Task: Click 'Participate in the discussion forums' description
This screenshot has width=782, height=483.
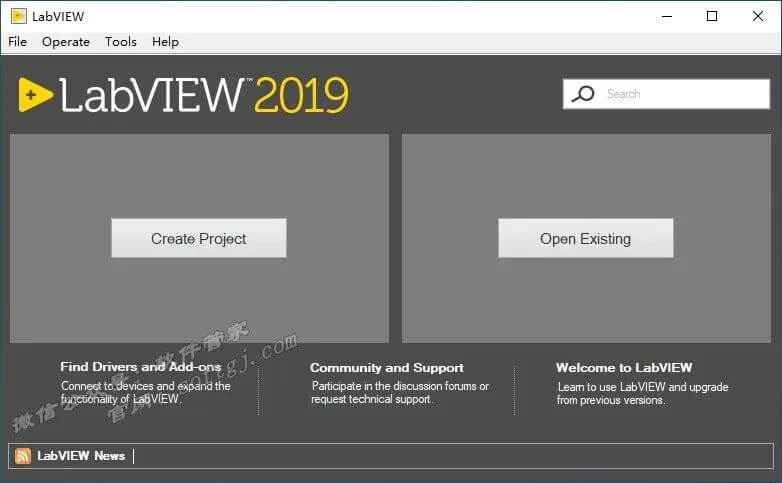Action: [x=400, y=393]
